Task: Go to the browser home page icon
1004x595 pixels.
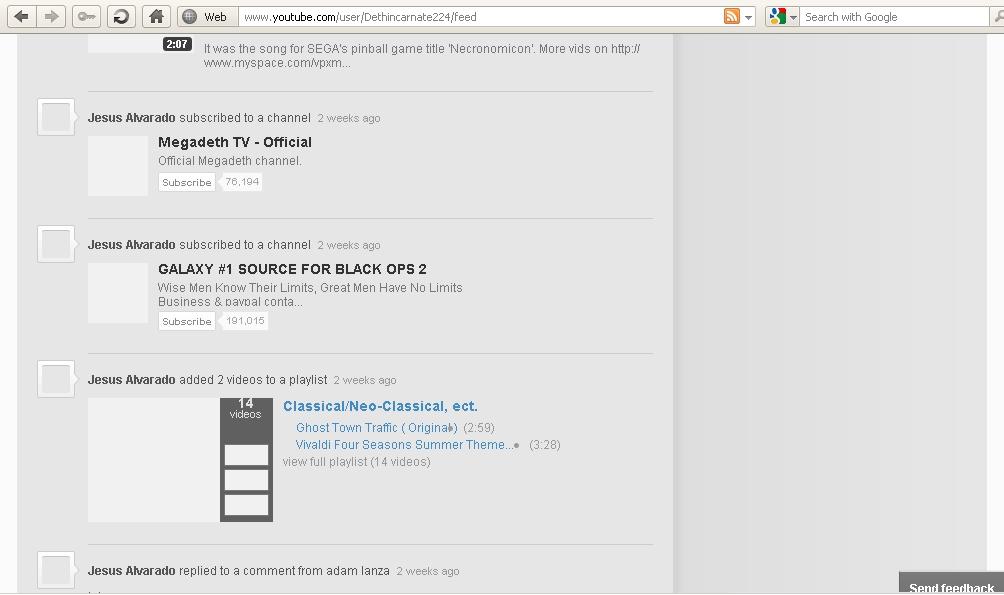Action: click(156, 17)
